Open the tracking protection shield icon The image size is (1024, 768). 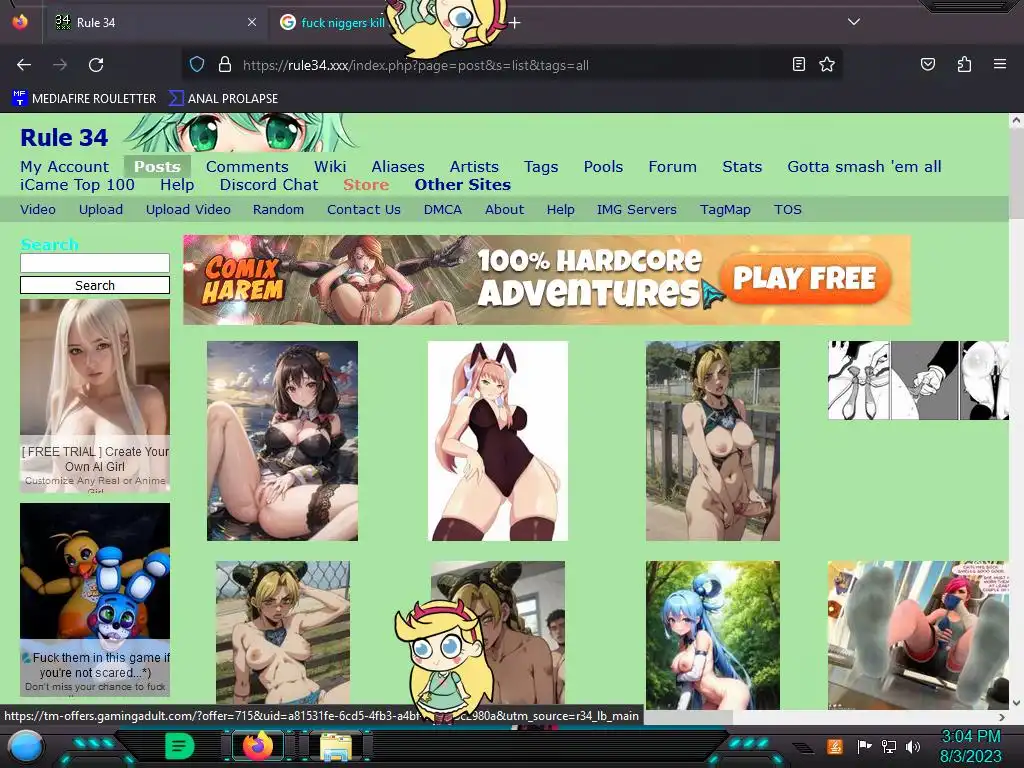(x=197, y=64)
